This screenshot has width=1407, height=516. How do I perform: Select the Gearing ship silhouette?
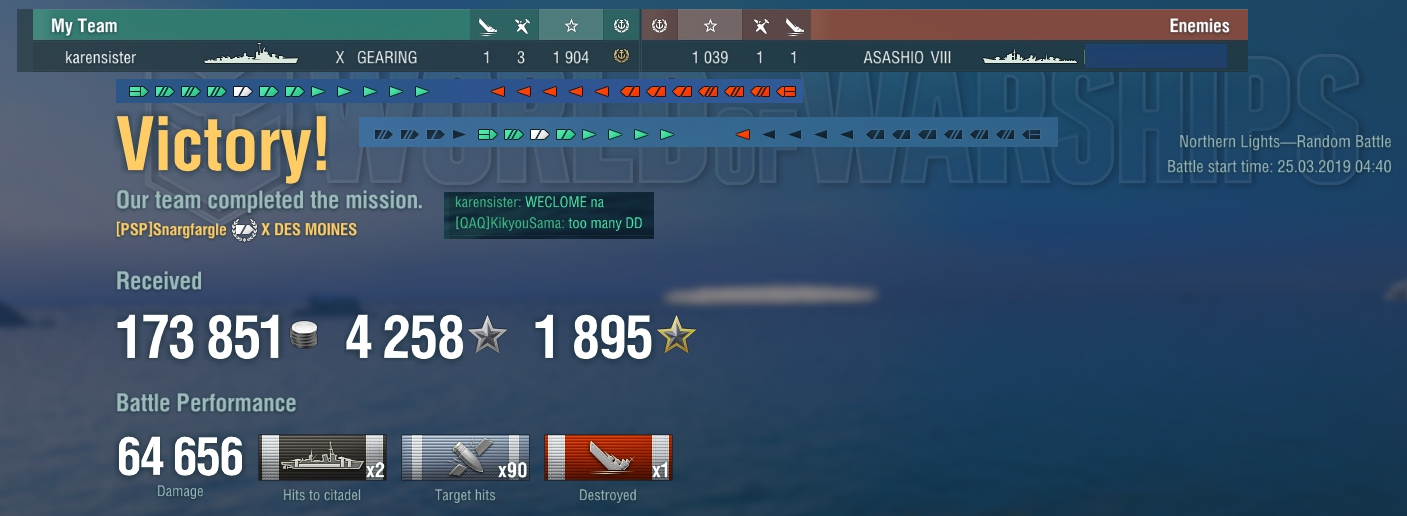[251, 56]
